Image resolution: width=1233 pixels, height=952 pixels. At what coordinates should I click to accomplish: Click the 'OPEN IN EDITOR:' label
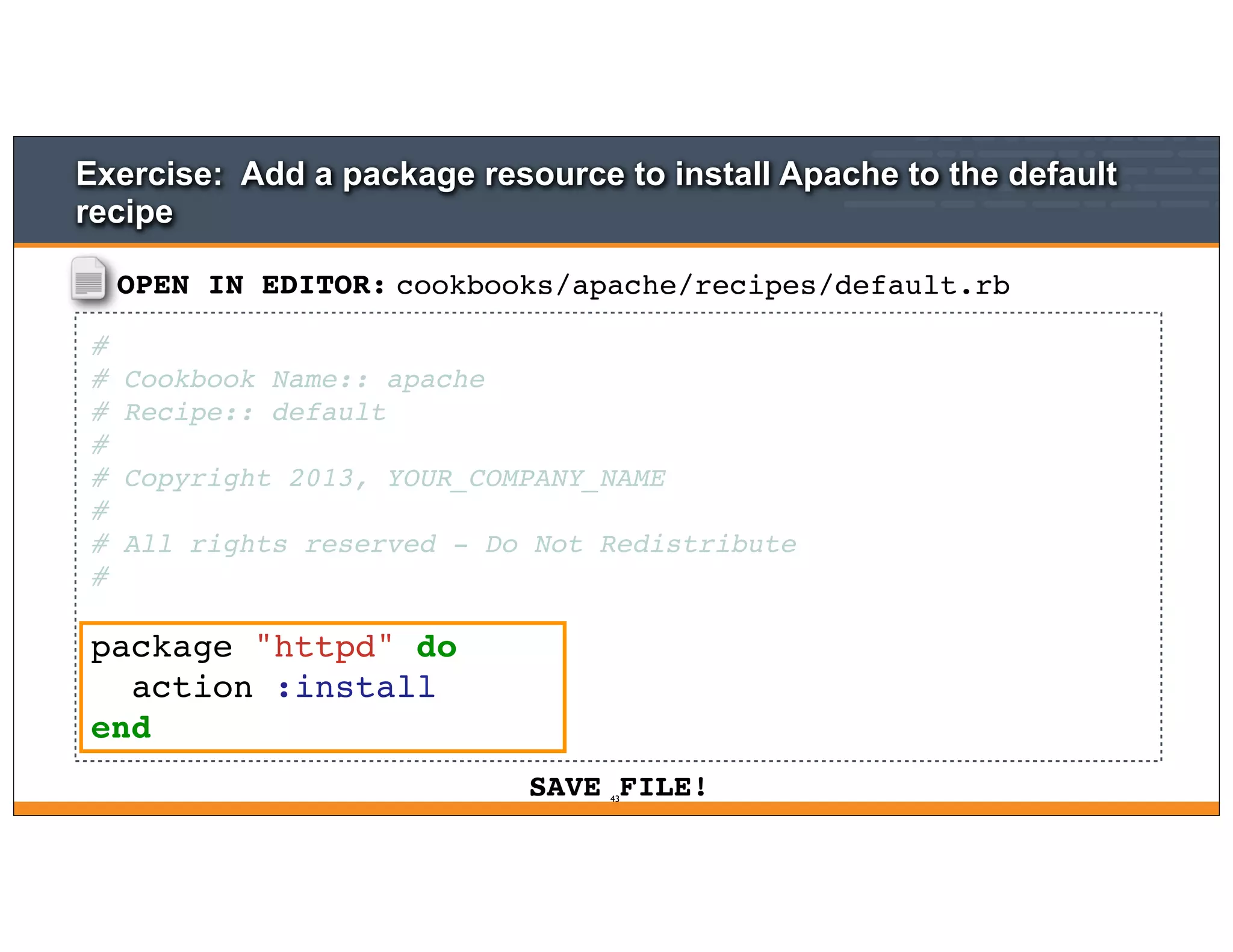click(x=251, y=285)
